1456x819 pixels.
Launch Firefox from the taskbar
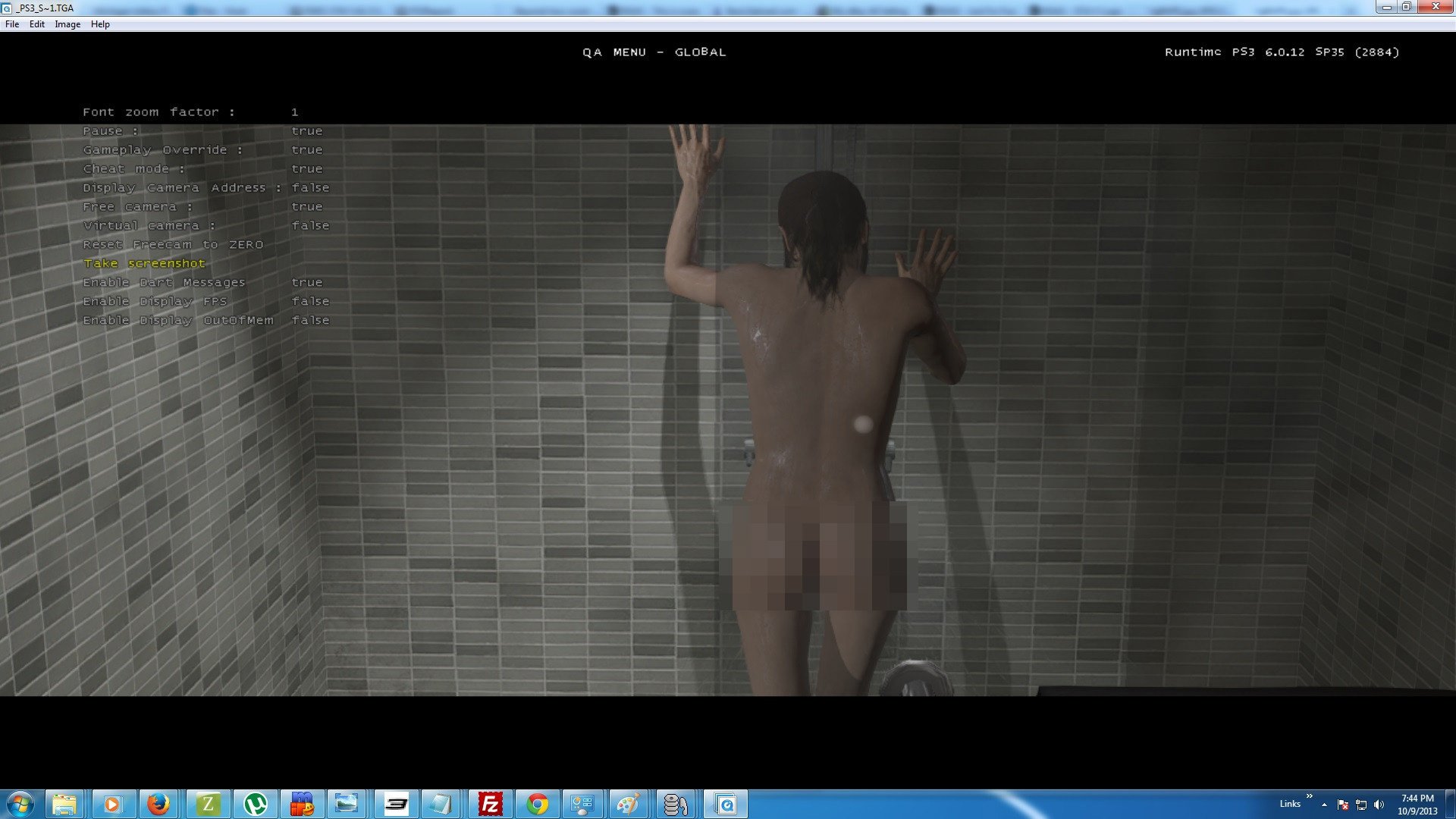pyautogui.click(x=158, y=804)
